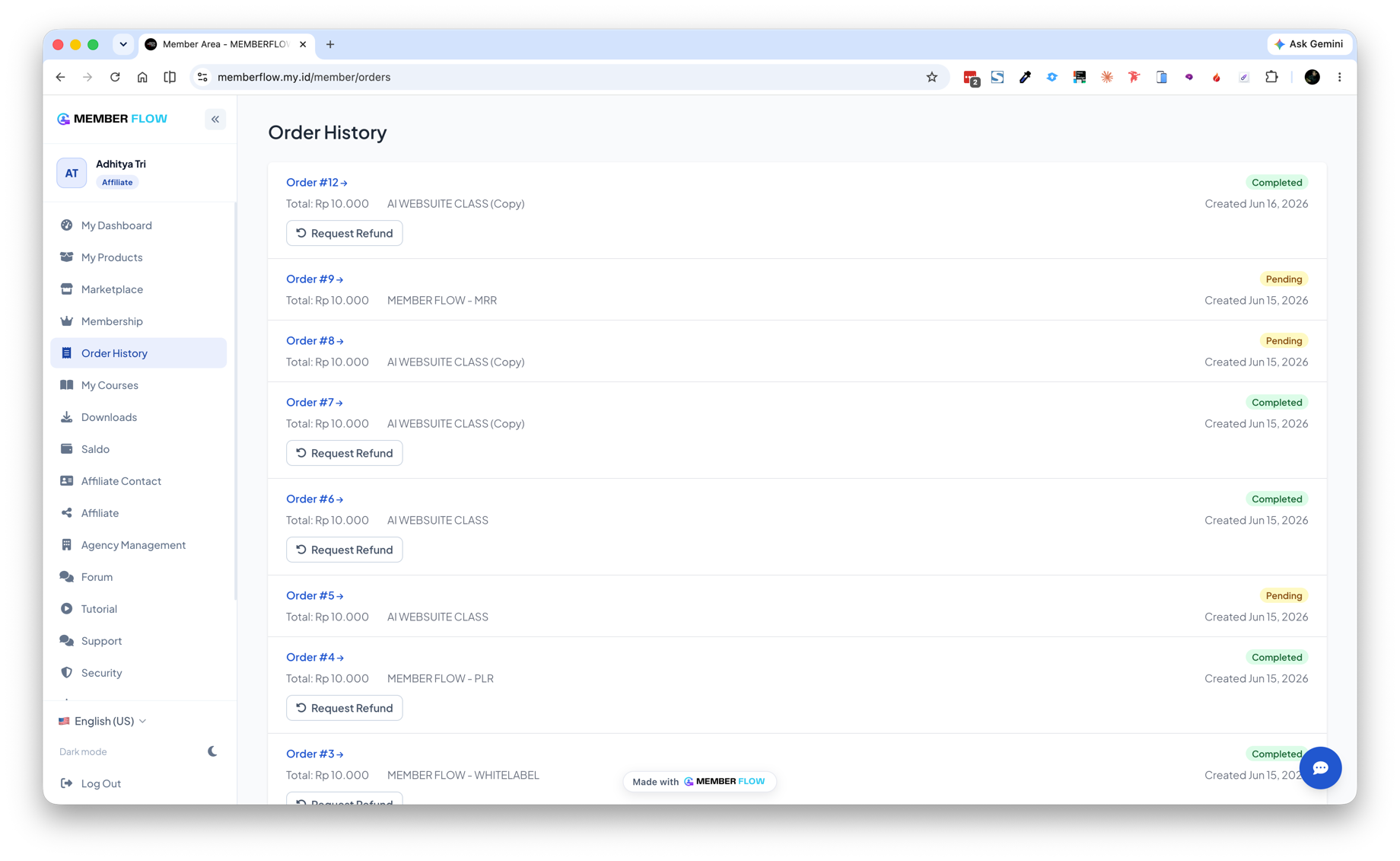This screenshot has width=1400, height=861.
Task: Expand the English (US) language dropdown
Action: 103,721
